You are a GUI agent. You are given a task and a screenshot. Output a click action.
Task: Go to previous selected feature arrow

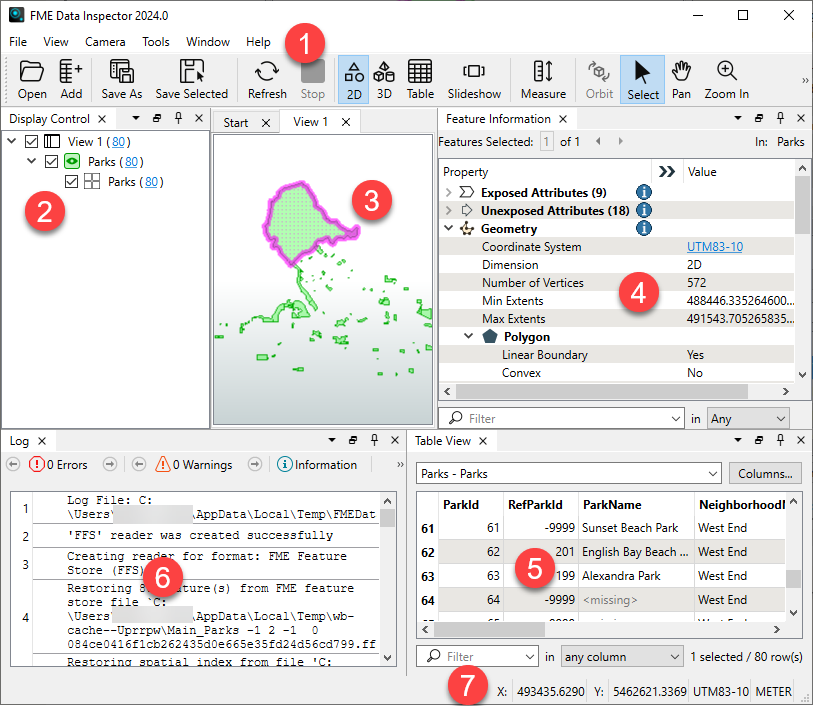(598, 141)
